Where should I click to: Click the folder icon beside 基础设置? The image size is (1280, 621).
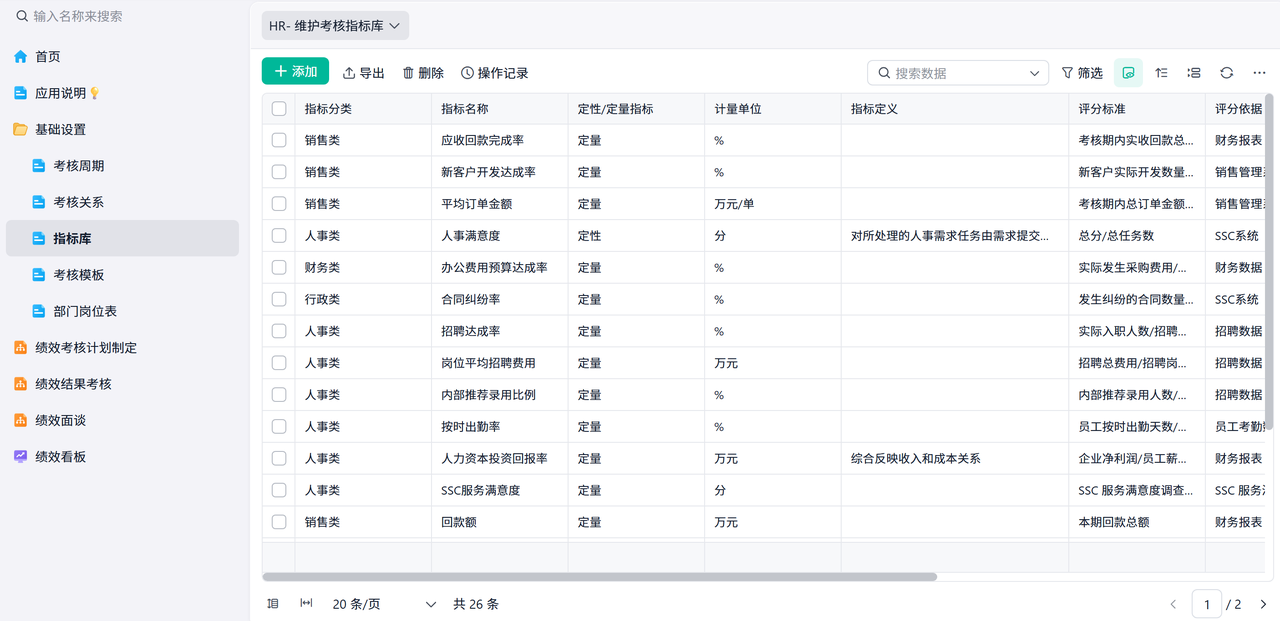[x=20, y=129]
